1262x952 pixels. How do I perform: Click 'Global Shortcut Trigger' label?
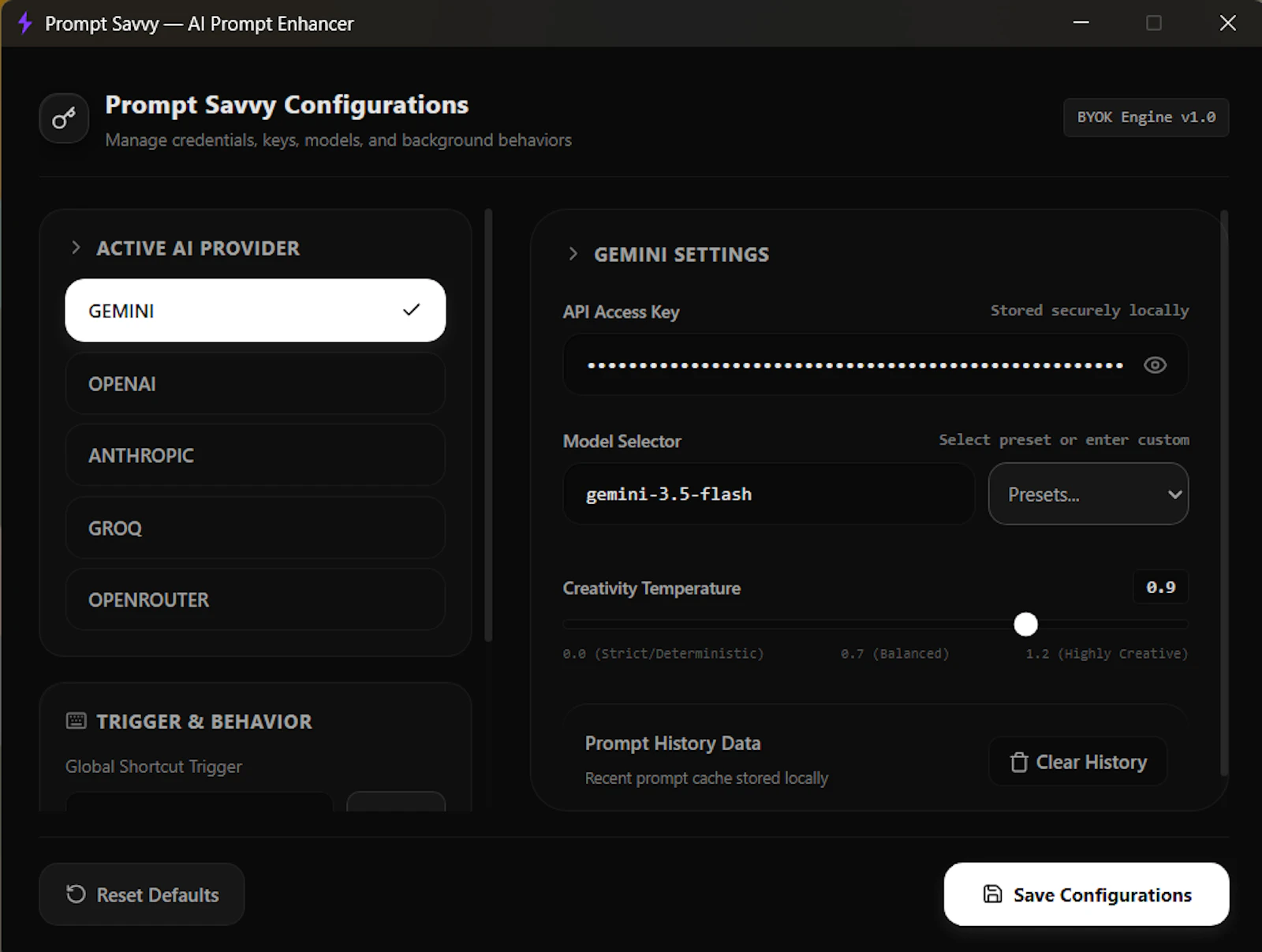click(x=153, y=766)
